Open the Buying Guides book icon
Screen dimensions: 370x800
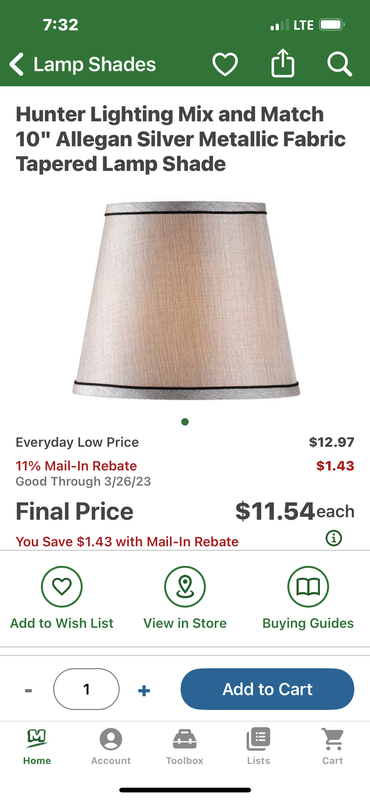pos(308,587)
